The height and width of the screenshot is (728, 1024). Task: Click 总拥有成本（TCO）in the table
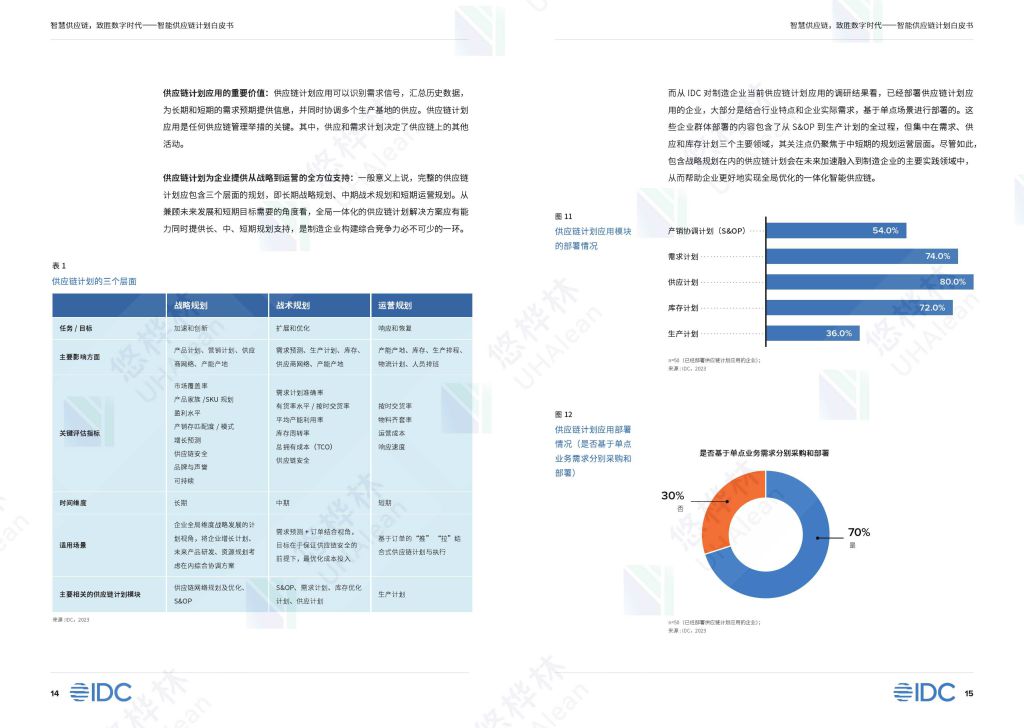tap(304, 447)
